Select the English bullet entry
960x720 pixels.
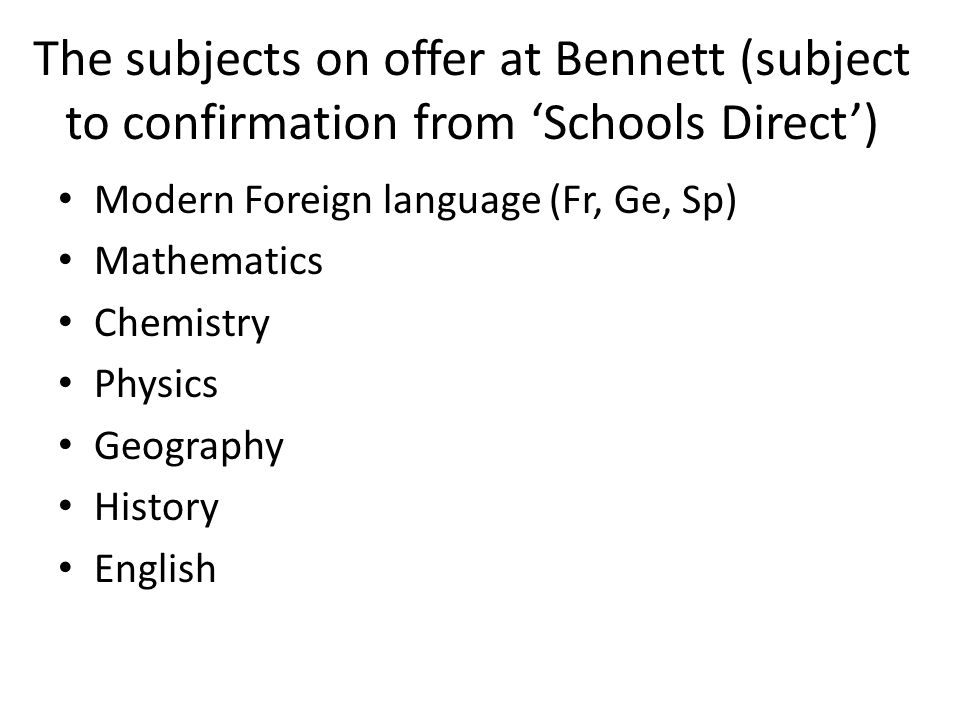tap(155, 570)
